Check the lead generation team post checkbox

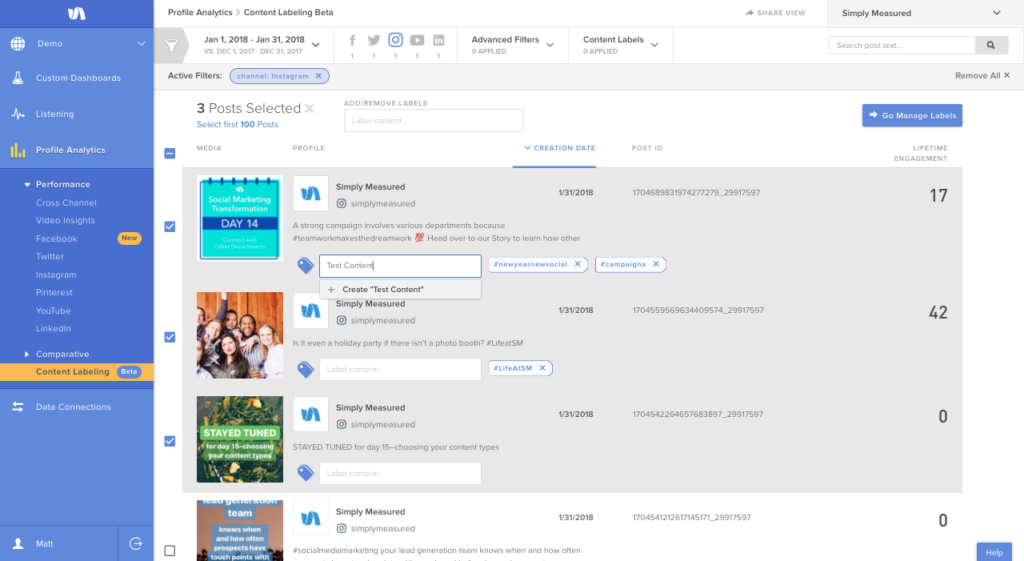[x=170, y=551]
